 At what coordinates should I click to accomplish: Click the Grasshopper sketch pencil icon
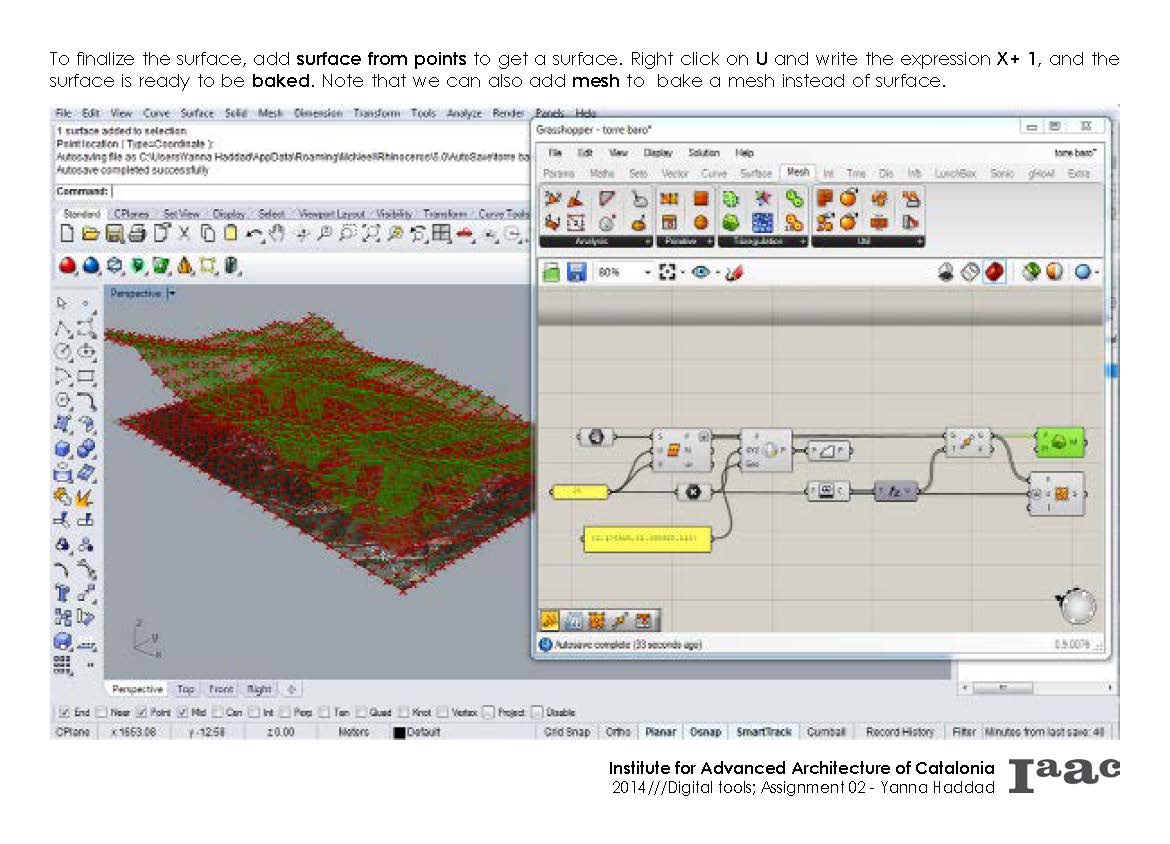[733, 272]
